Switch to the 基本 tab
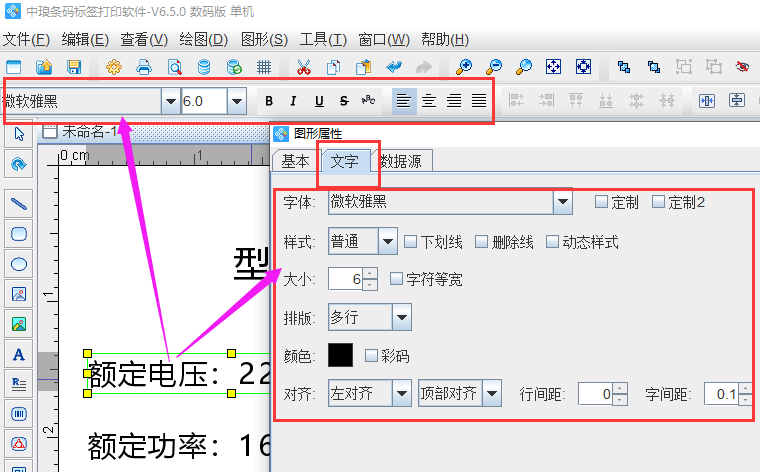 click(x=294, y=161)
